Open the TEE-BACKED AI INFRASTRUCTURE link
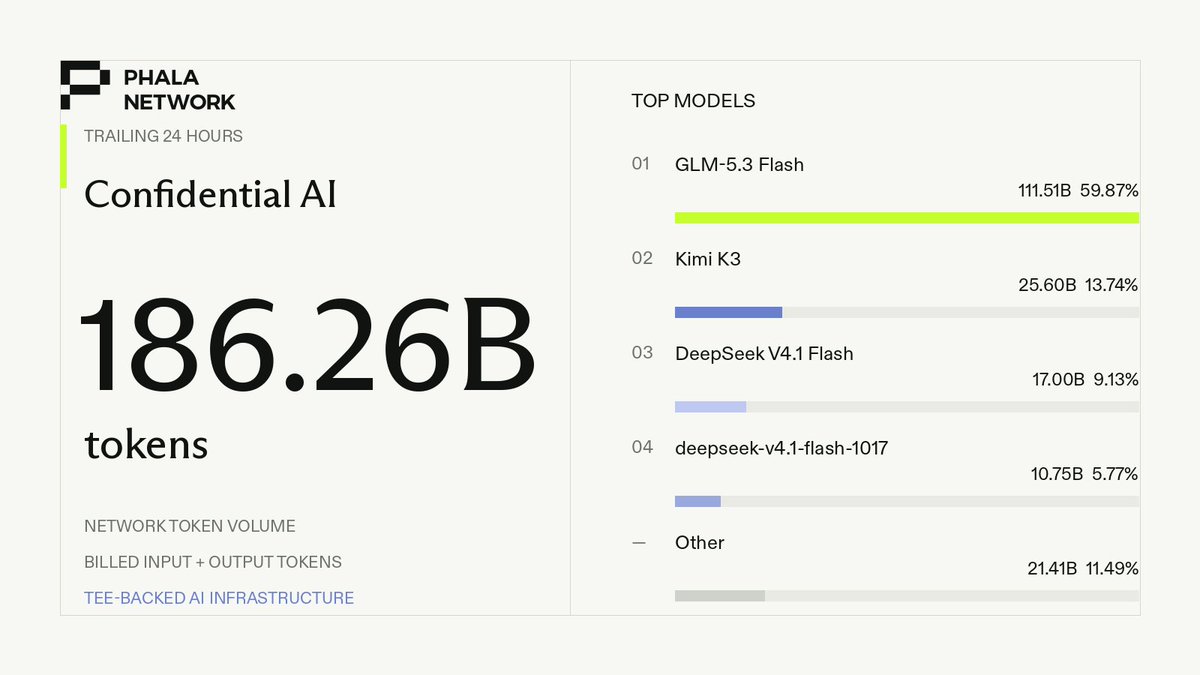This screenshot has height=675, width=1200. 219,598
